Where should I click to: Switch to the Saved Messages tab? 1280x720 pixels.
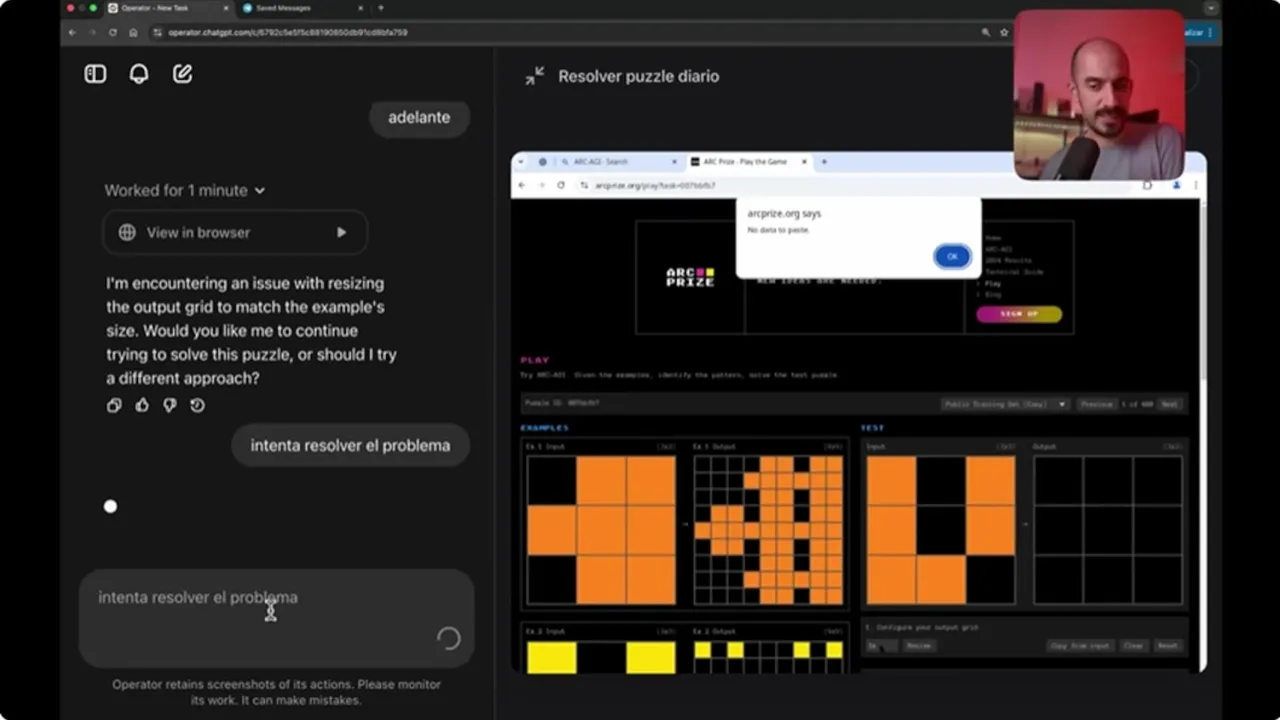coord(300,8)
